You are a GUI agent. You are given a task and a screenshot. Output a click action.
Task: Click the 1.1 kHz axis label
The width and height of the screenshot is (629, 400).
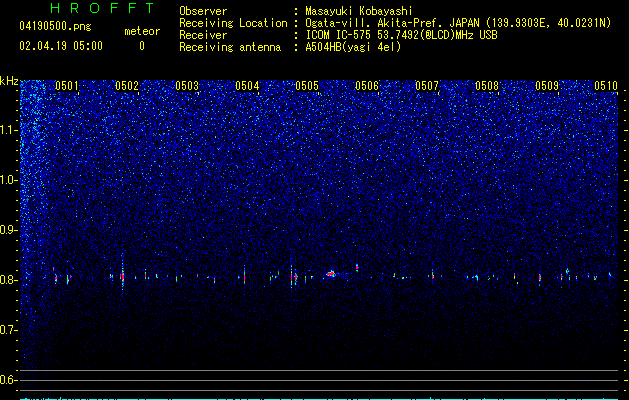9,130
